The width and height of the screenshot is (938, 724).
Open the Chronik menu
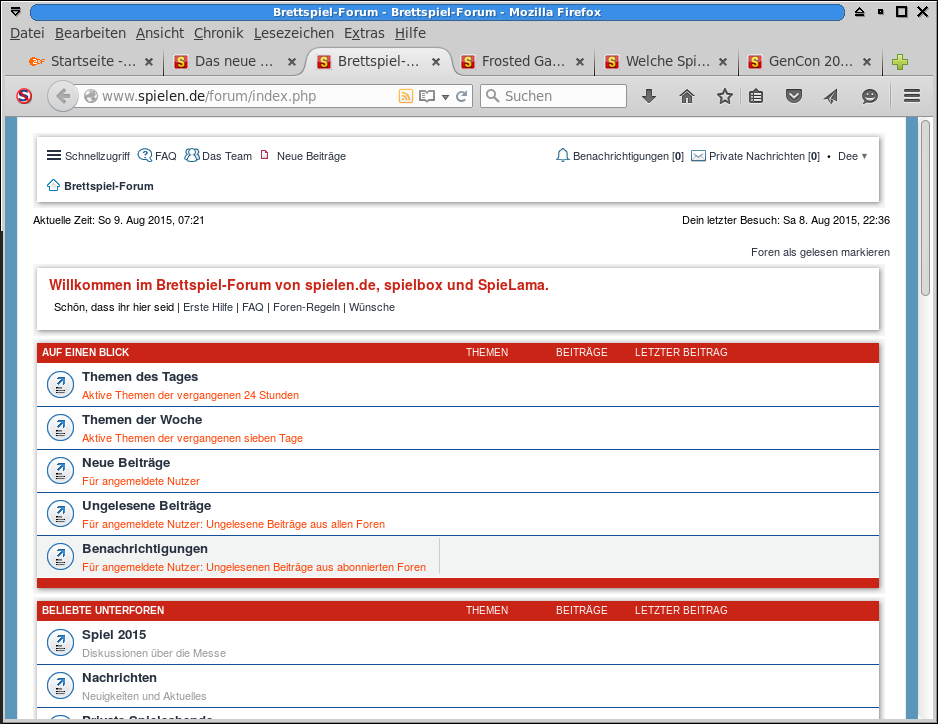tap(218, 33)
